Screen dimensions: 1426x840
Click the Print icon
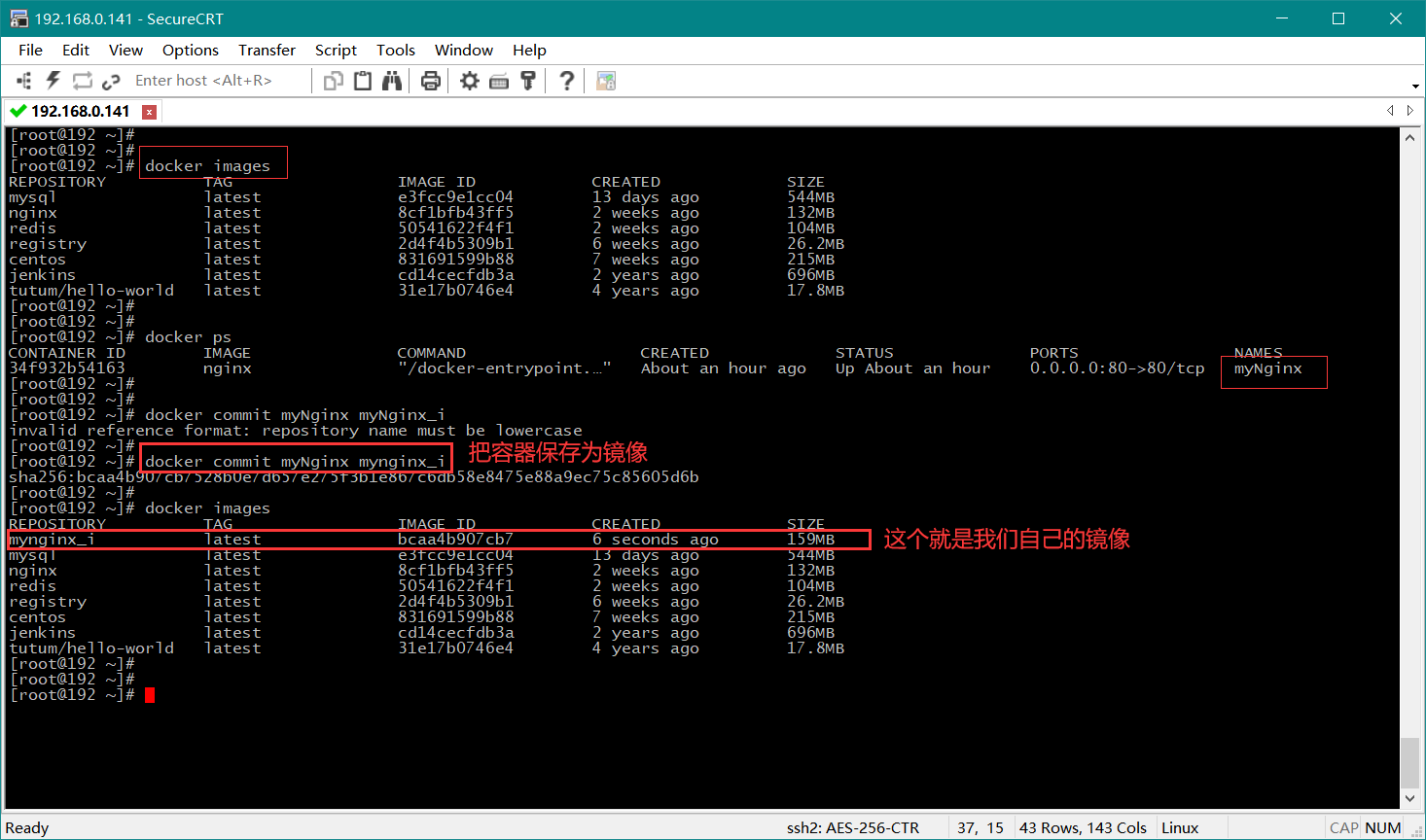(x=431, y=81)
